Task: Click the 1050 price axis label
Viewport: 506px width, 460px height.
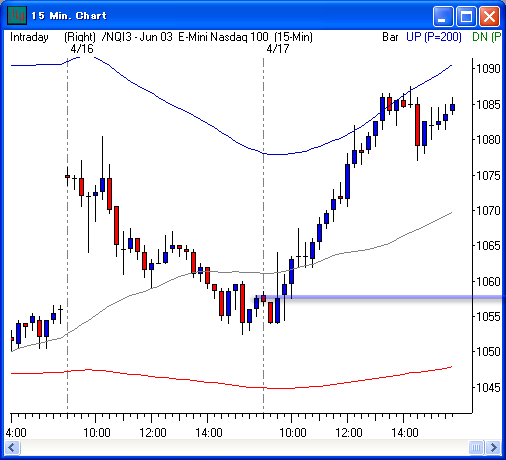Action: click(488, 352)
